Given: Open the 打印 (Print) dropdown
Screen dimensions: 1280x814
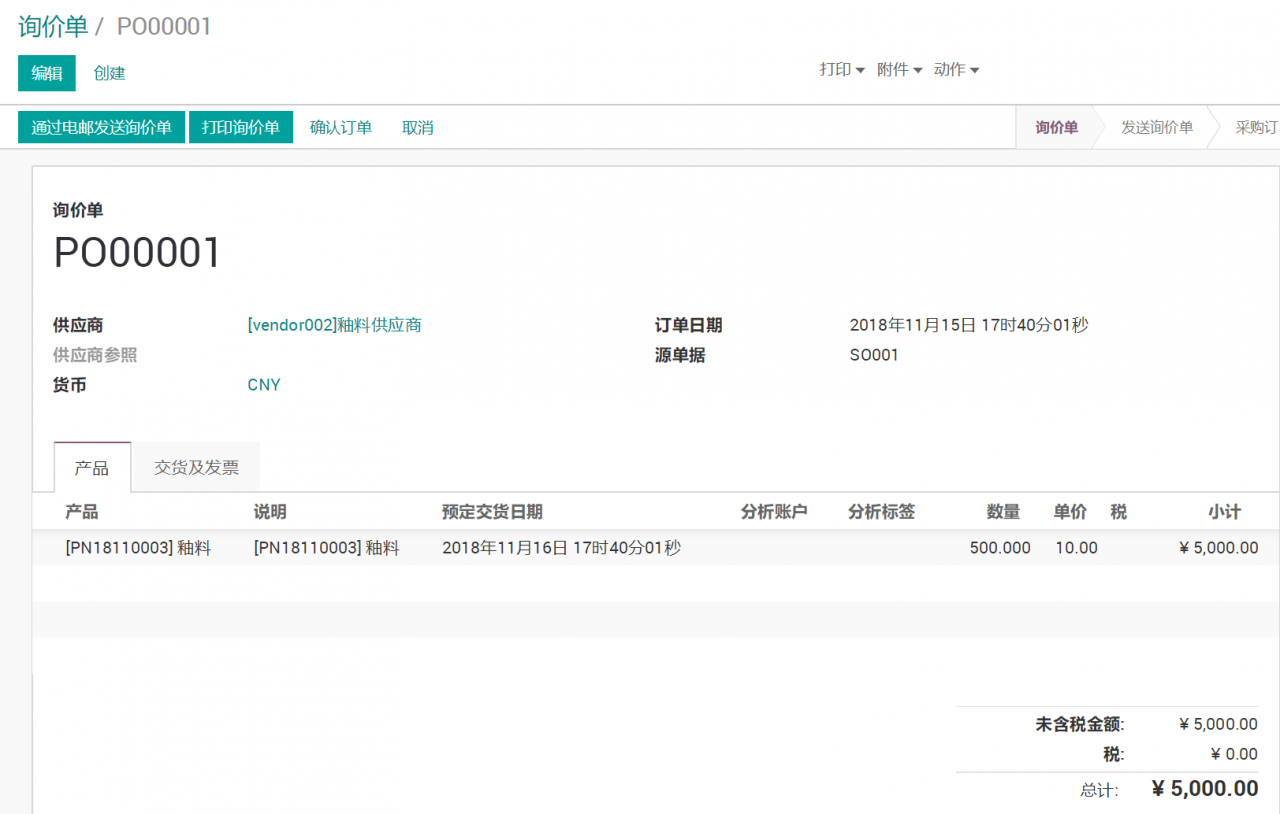Looking at the screenshot, I should tap(841, 69).
